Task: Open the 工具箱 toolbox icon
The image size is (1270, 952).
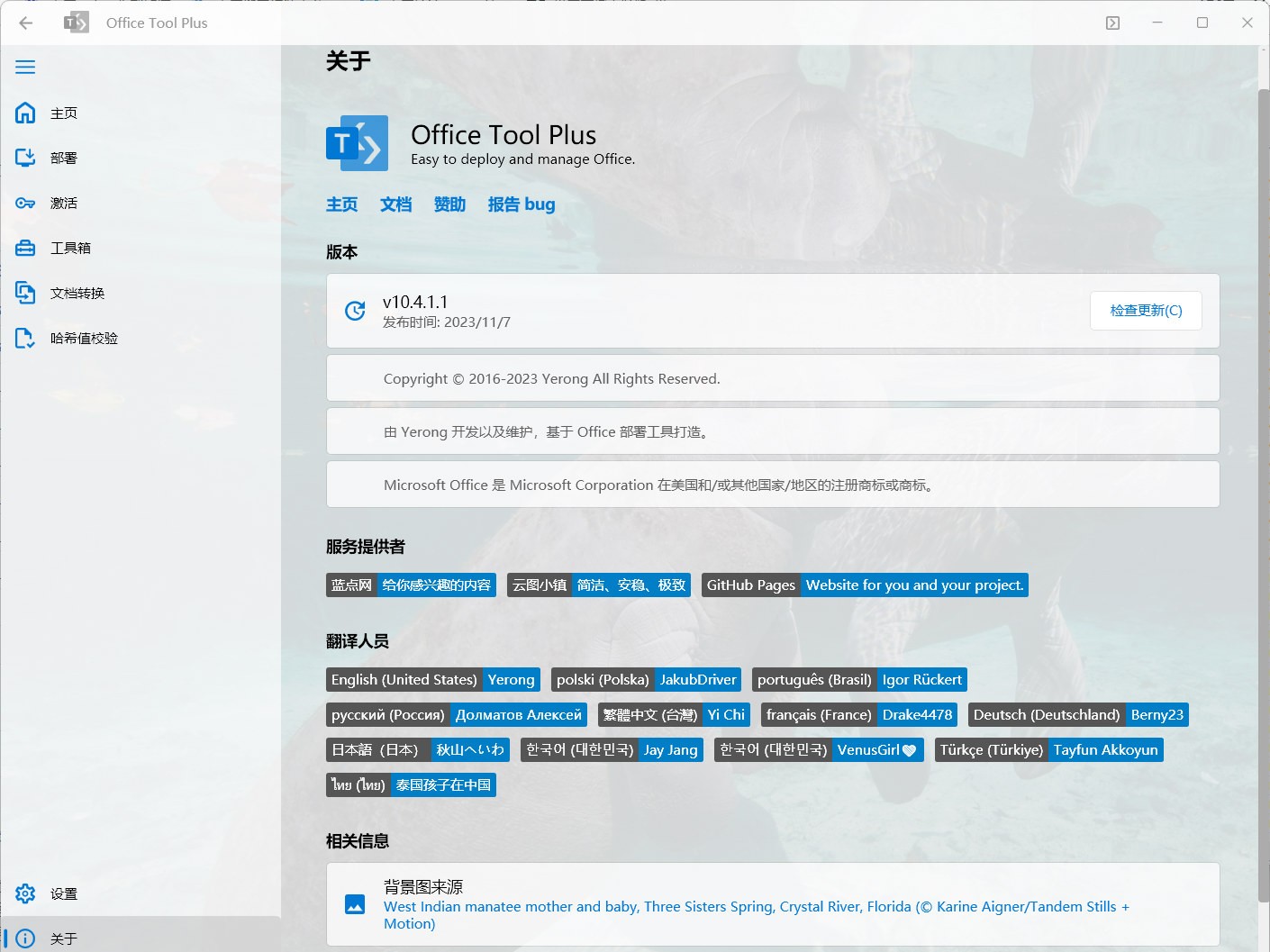Action: 25,248
